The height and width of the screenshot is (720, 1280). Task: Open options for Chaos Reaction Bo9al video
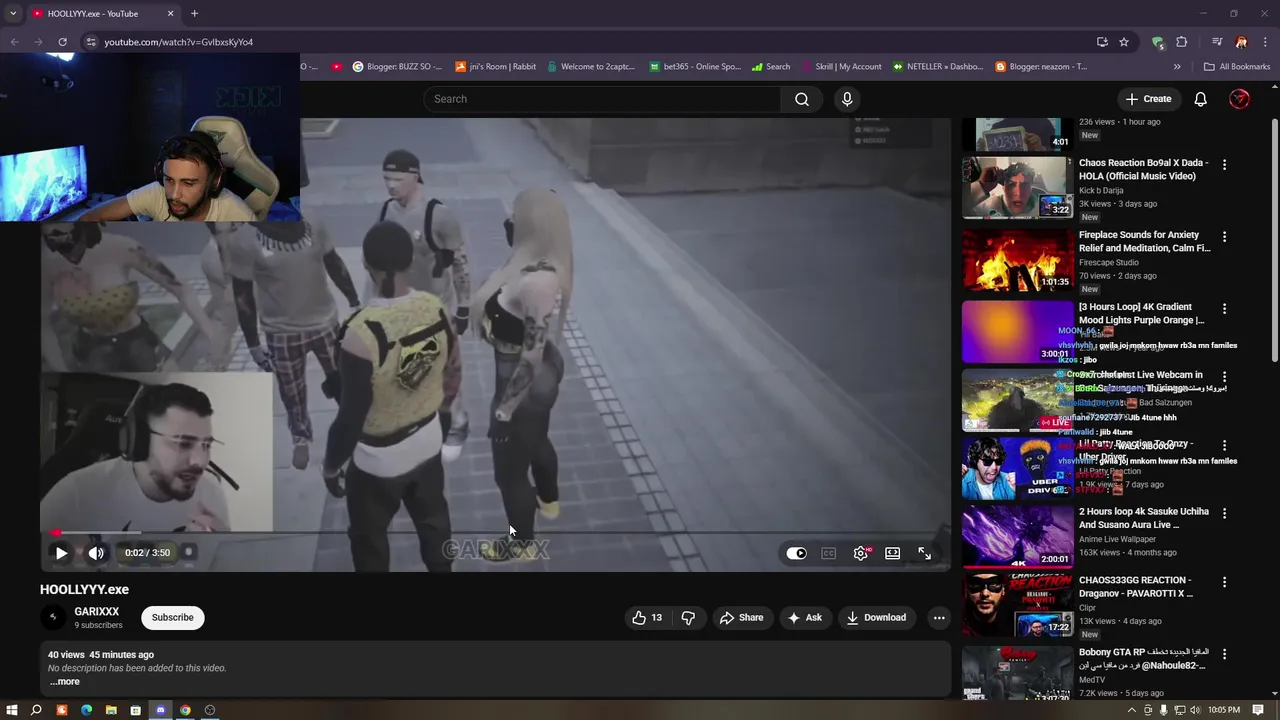(x=1224, y=164)
